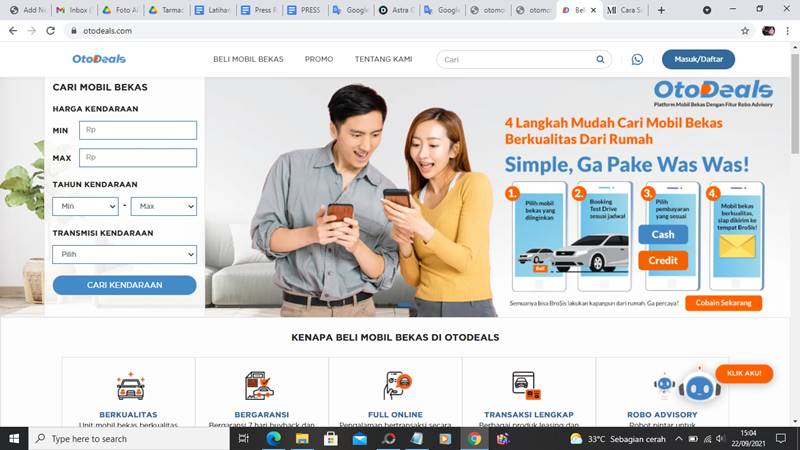Click the search magnifier icon

point(600,59)
